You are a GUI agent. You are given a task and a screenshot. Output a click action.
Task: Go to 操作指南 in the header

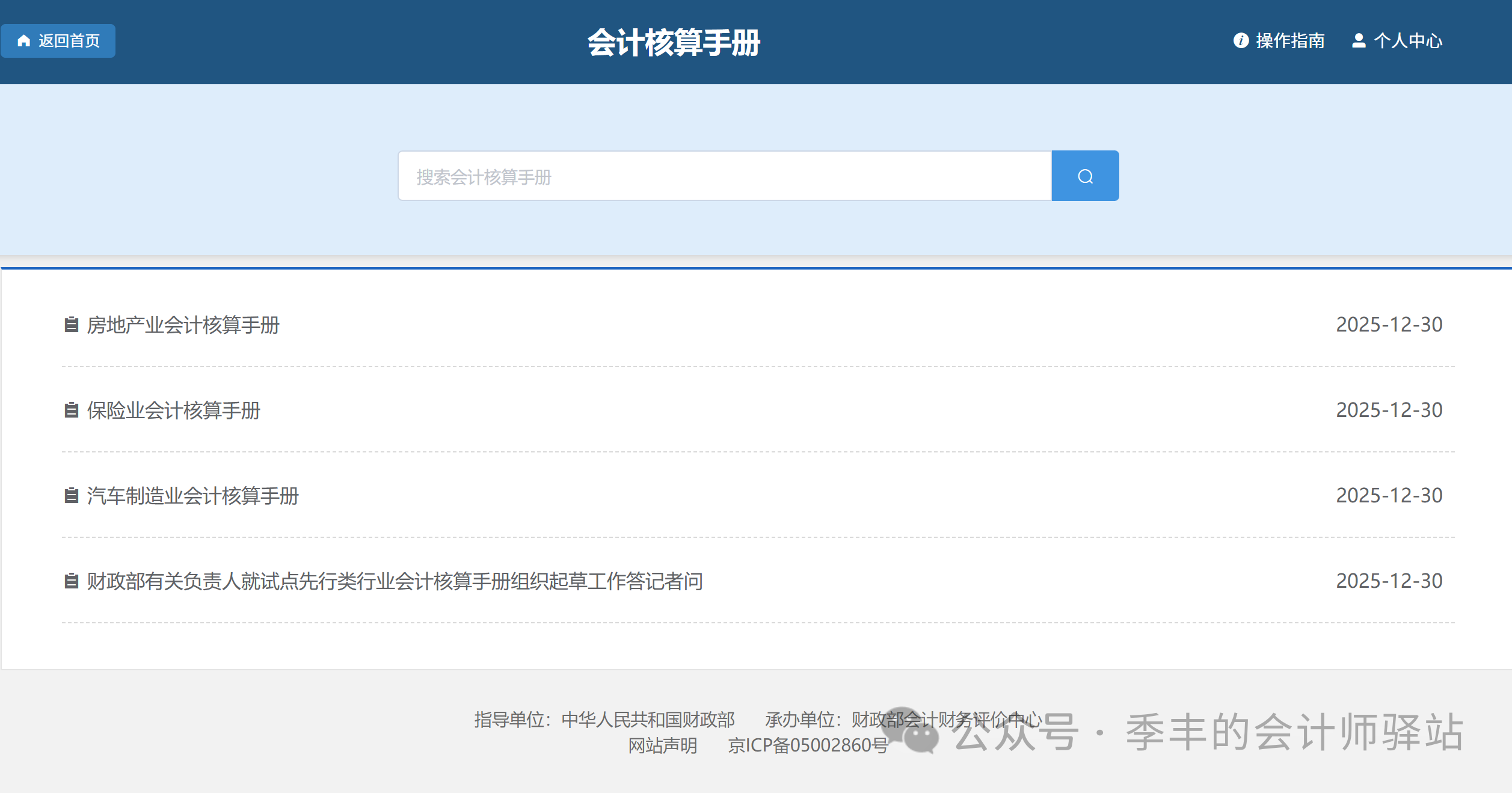tap(1290, 41)
